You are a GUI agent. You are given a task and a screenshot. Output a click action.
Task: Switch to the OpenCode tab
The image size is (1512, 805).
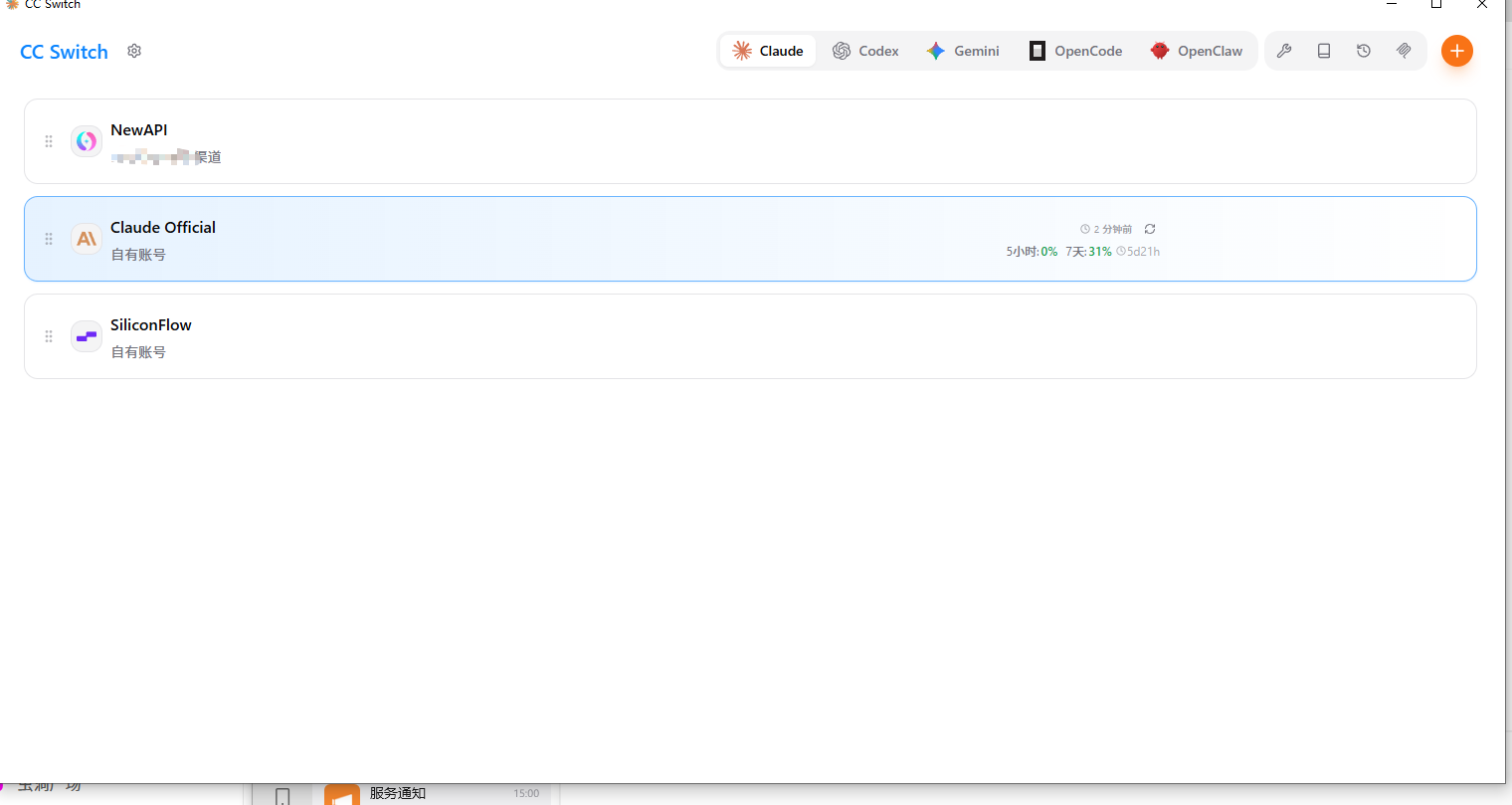click(1075, 51)
